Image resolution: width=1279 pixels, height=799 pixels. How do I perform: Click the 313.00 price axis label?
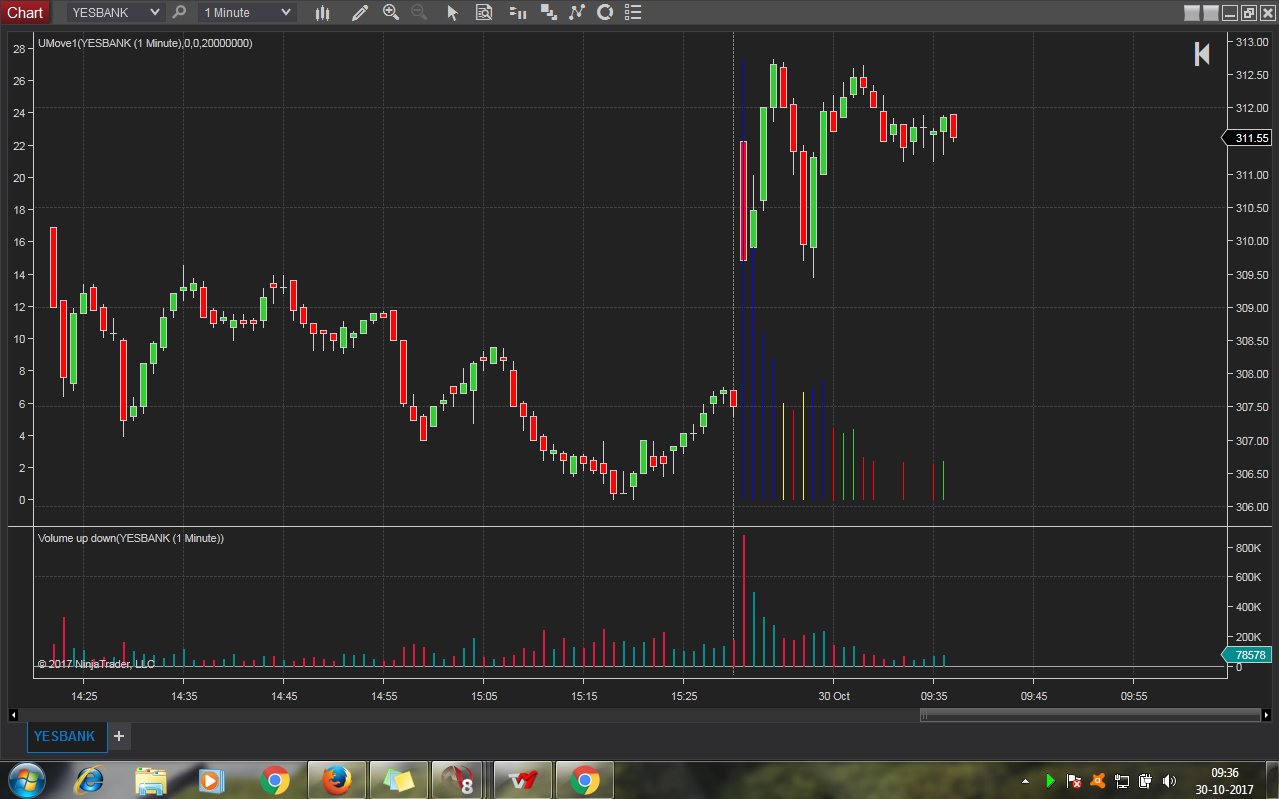tap(1252, 42)
